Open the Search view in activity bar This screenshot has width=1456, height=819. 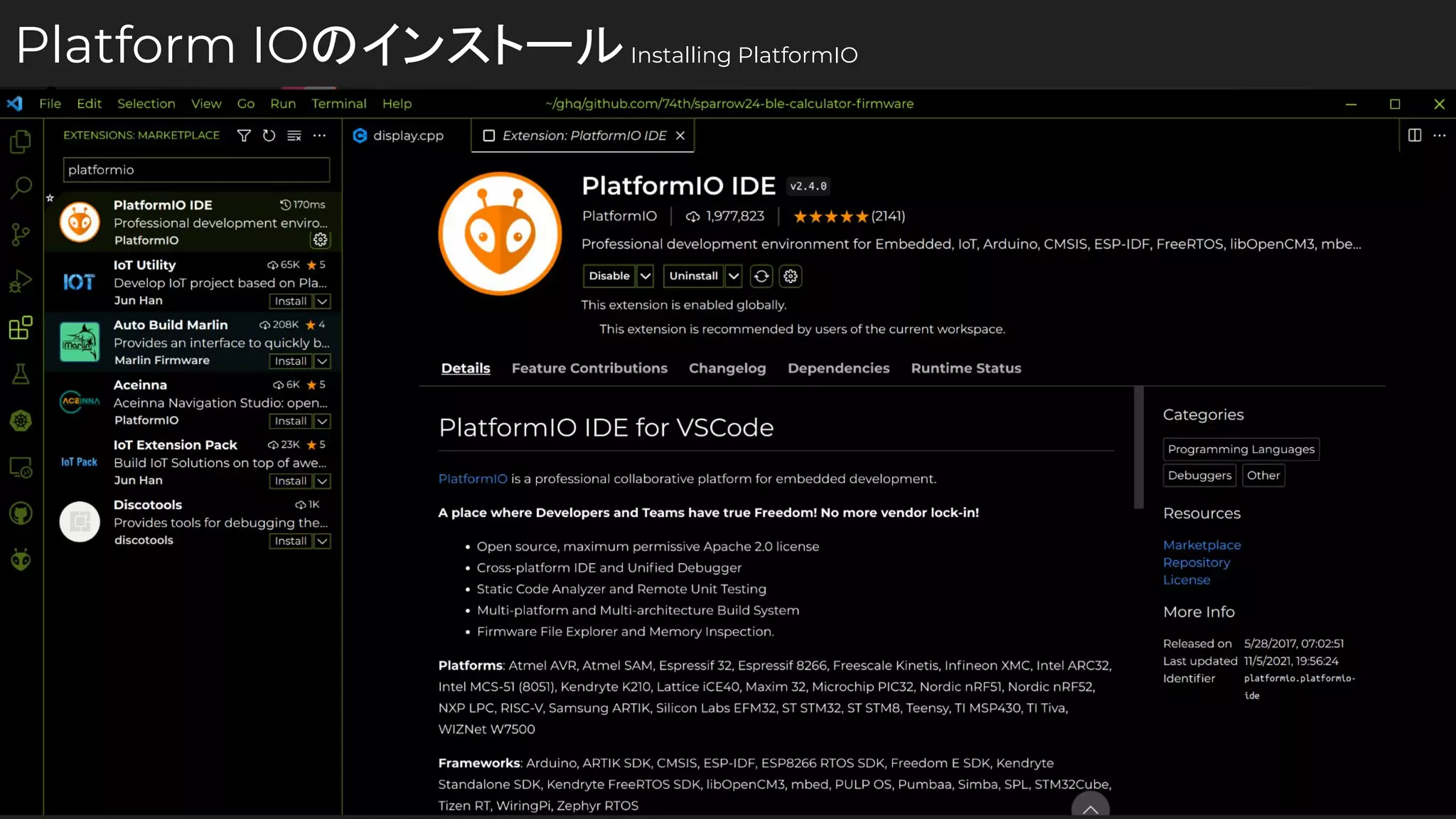pyautogui.click(x=21, y=188)
